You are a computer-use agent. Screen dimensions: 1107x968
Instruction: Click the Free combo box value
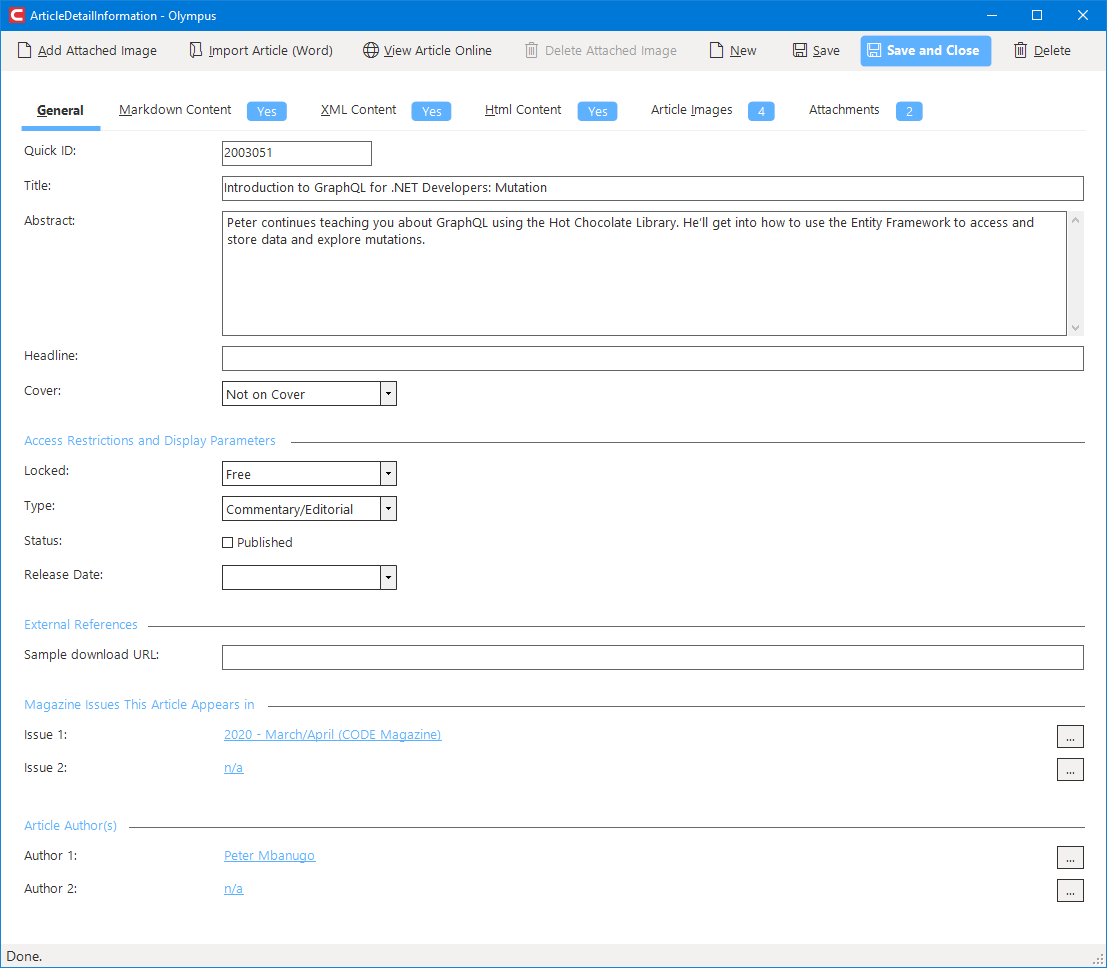(x=238, y=474)
